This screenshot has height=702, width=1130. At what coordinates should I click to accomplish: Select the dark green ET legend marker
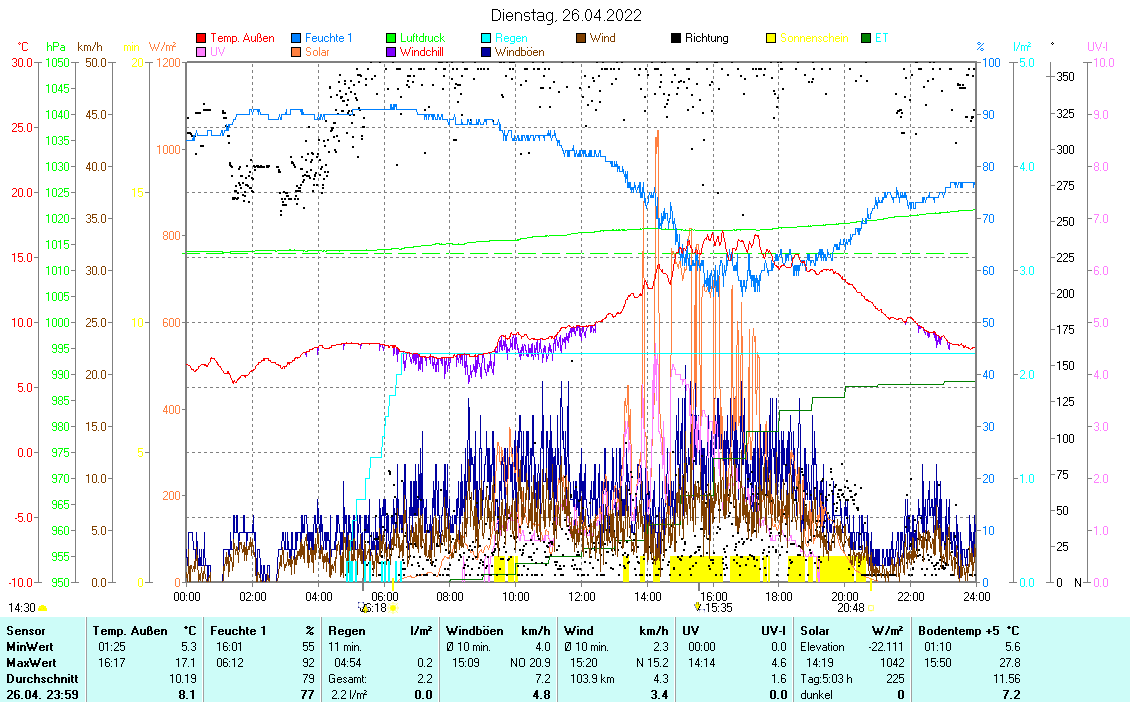pos(867,38)
